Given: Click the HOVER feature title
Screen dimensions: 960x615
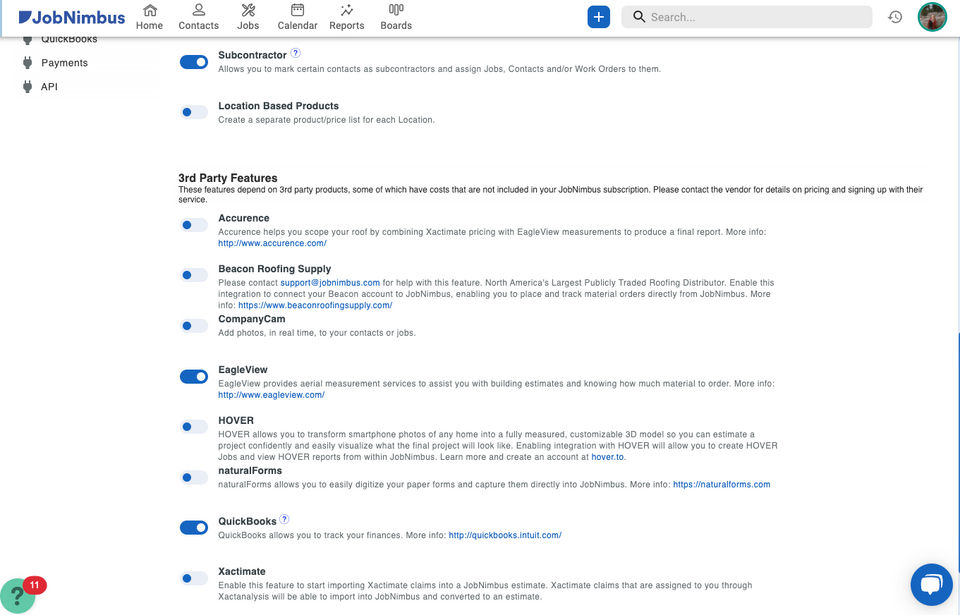Looking at the screenshot, I should pyautogui.click(x=236, y=421).
